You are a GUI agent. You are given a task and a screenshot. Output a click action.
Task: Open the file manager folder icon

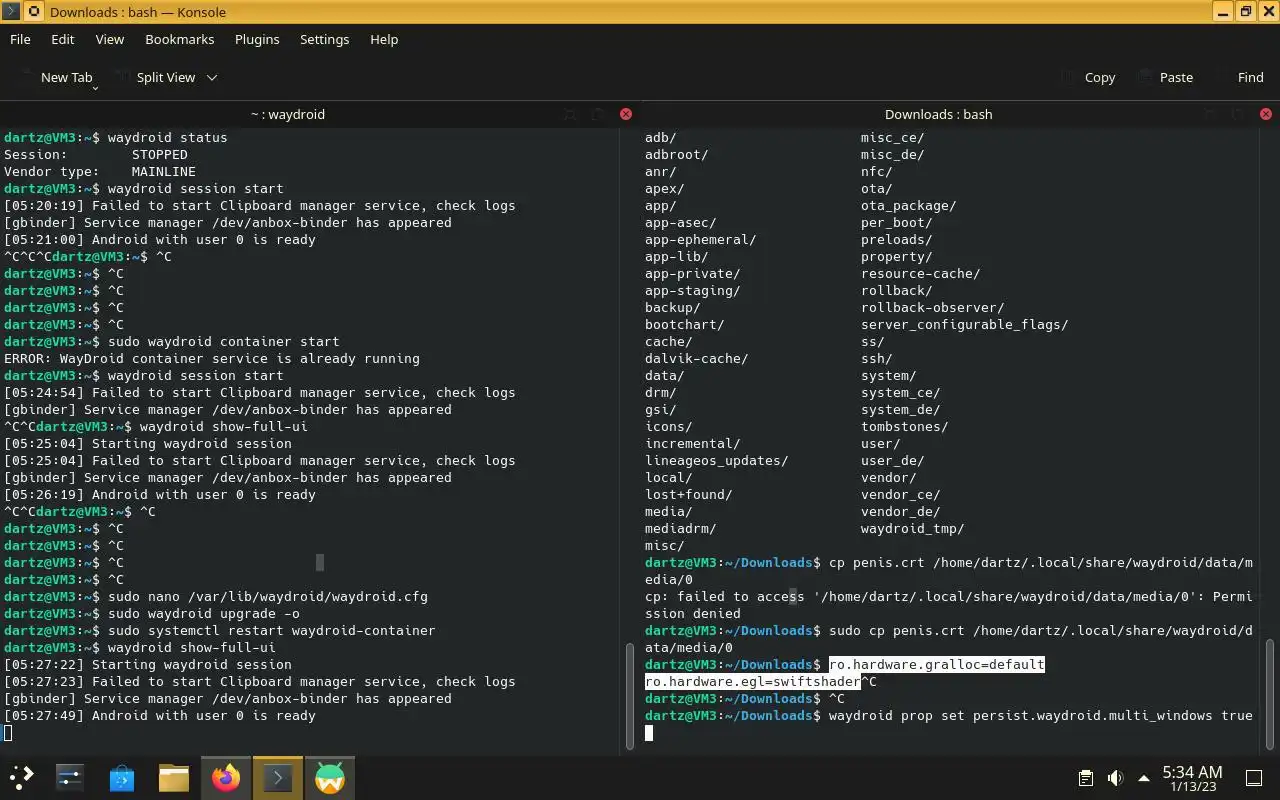pyautogui.click(x=174, y=777)
